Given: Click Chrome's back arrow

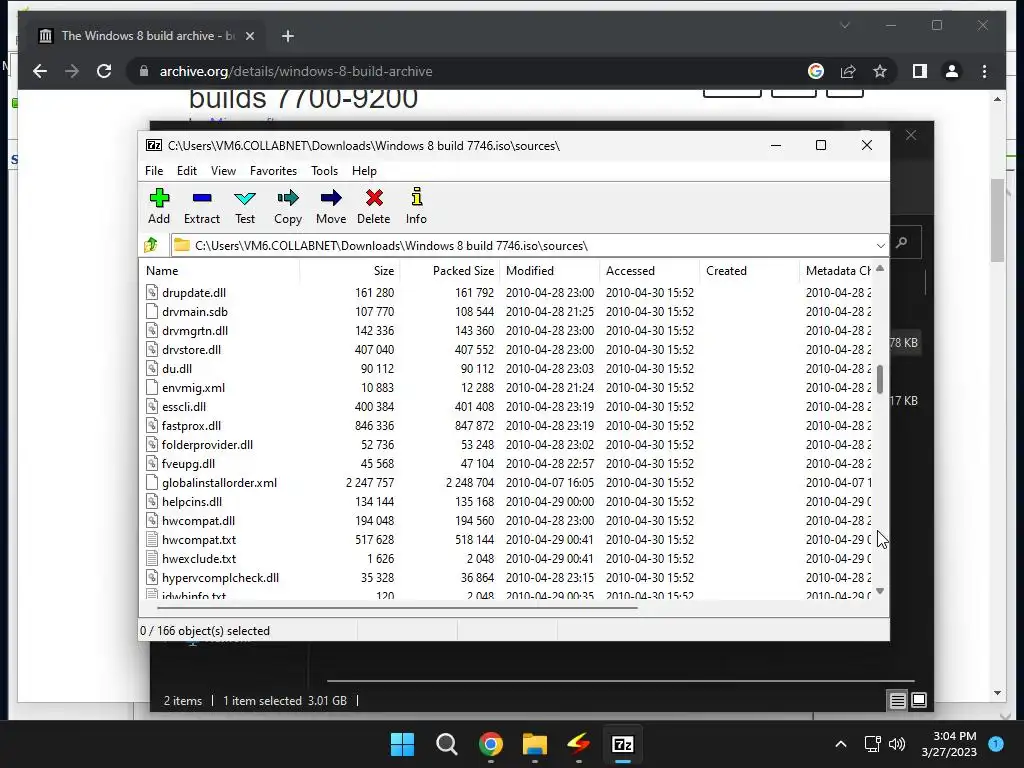Looking at the screenshot, I should point(40,71).
